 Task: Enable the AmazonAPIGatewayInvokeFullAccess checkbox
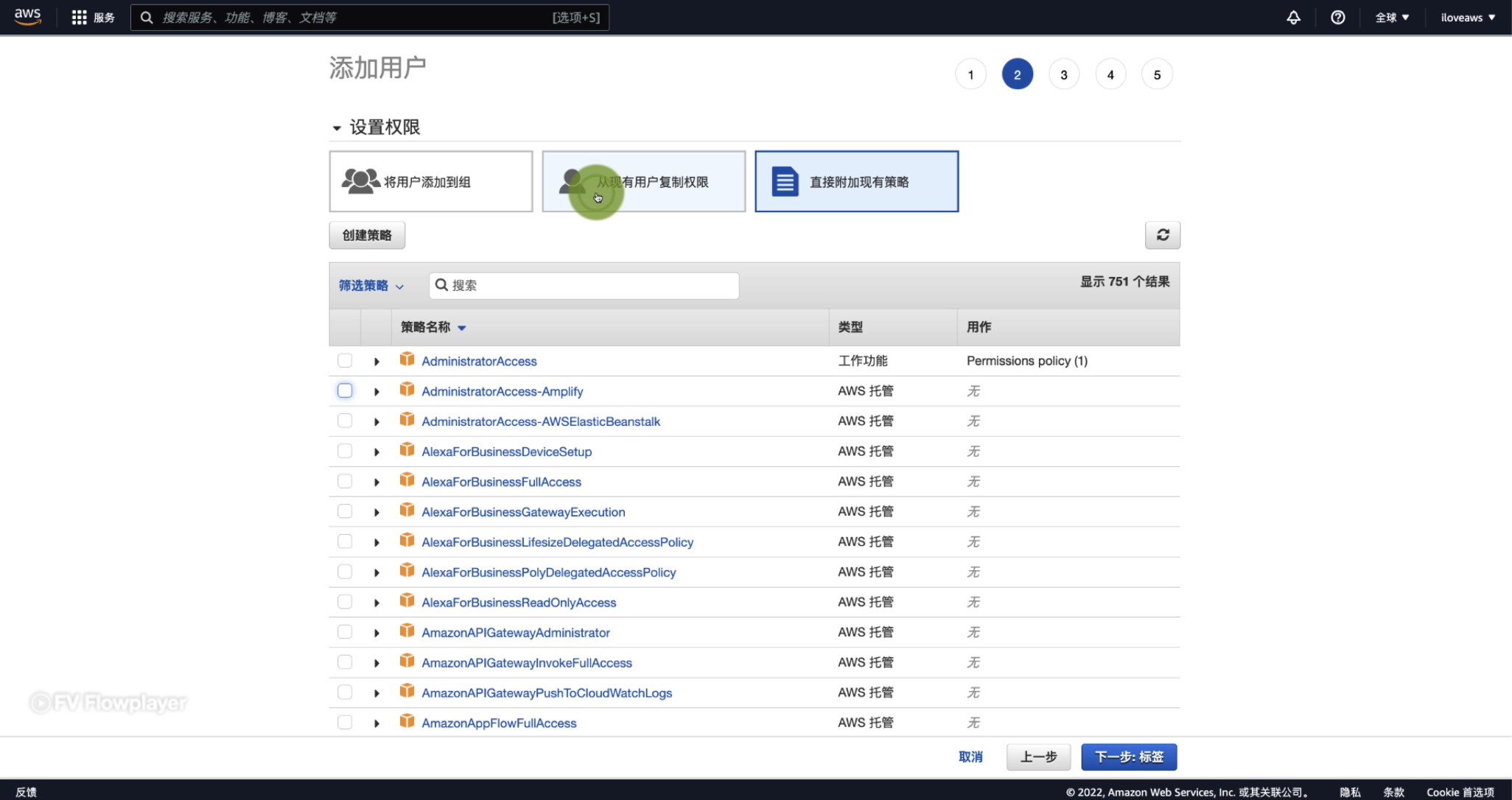[345, 662]
